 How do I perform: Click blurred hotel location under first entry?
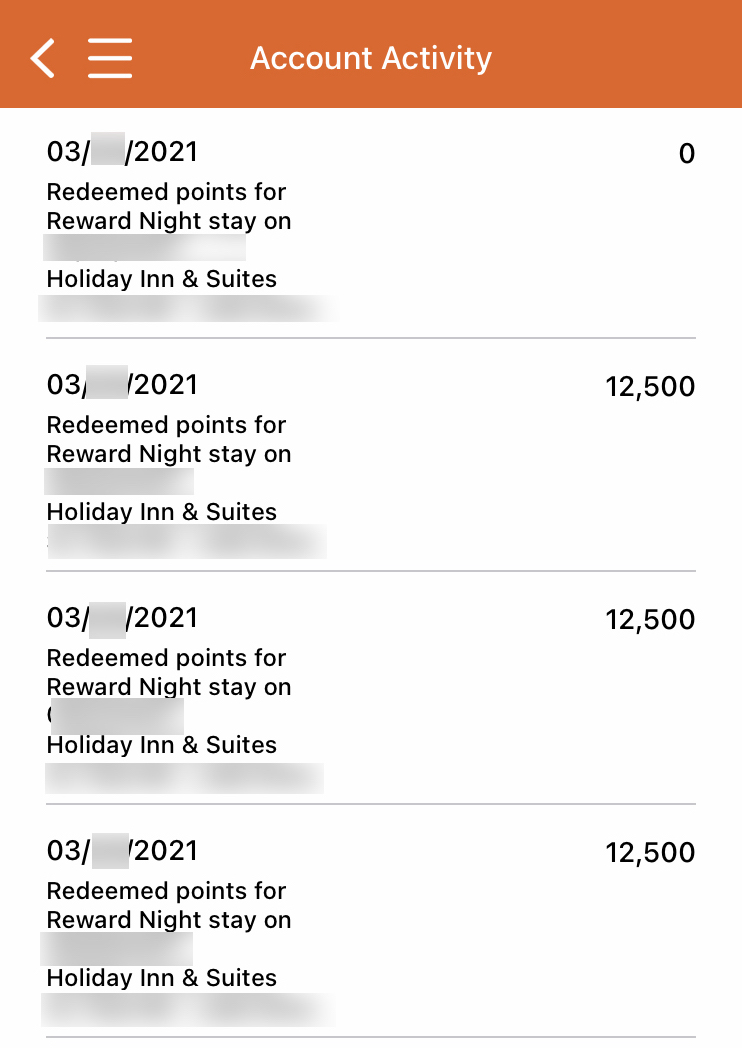pyautogui.click(x=188, y=308)
